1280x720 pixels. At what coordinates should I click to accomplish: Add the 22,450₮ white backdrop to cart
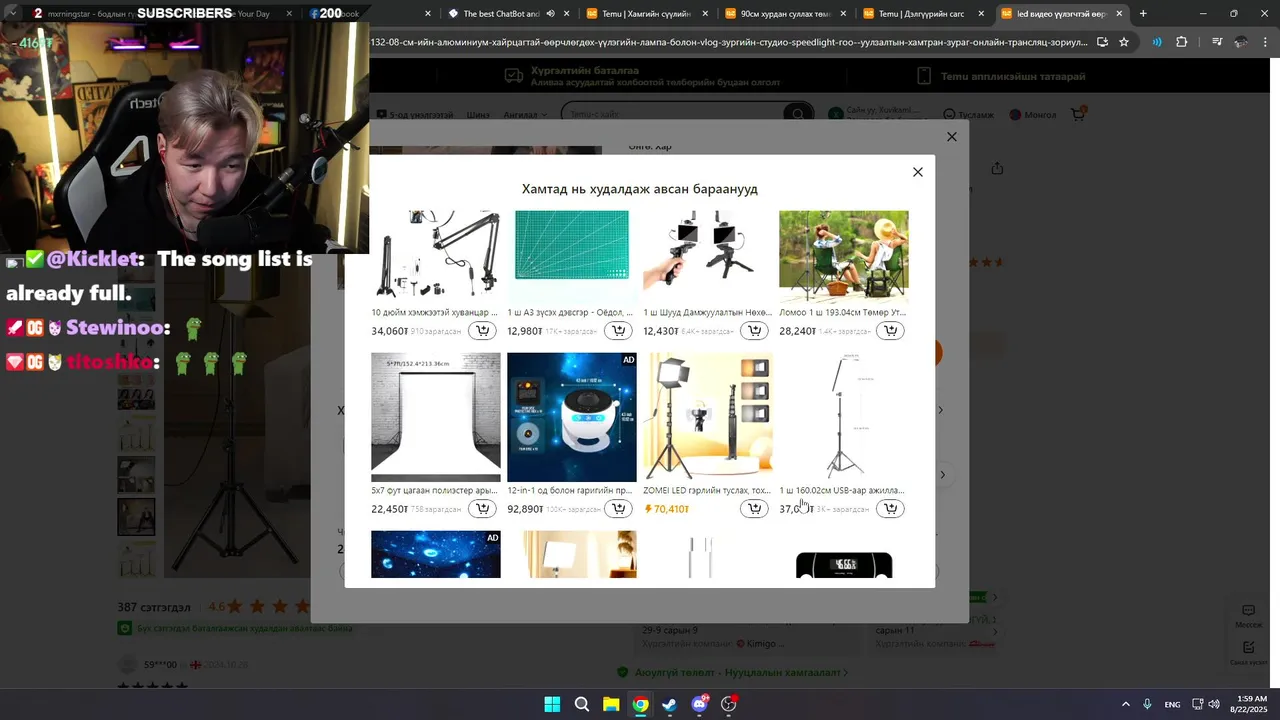(x=483, y=509)
